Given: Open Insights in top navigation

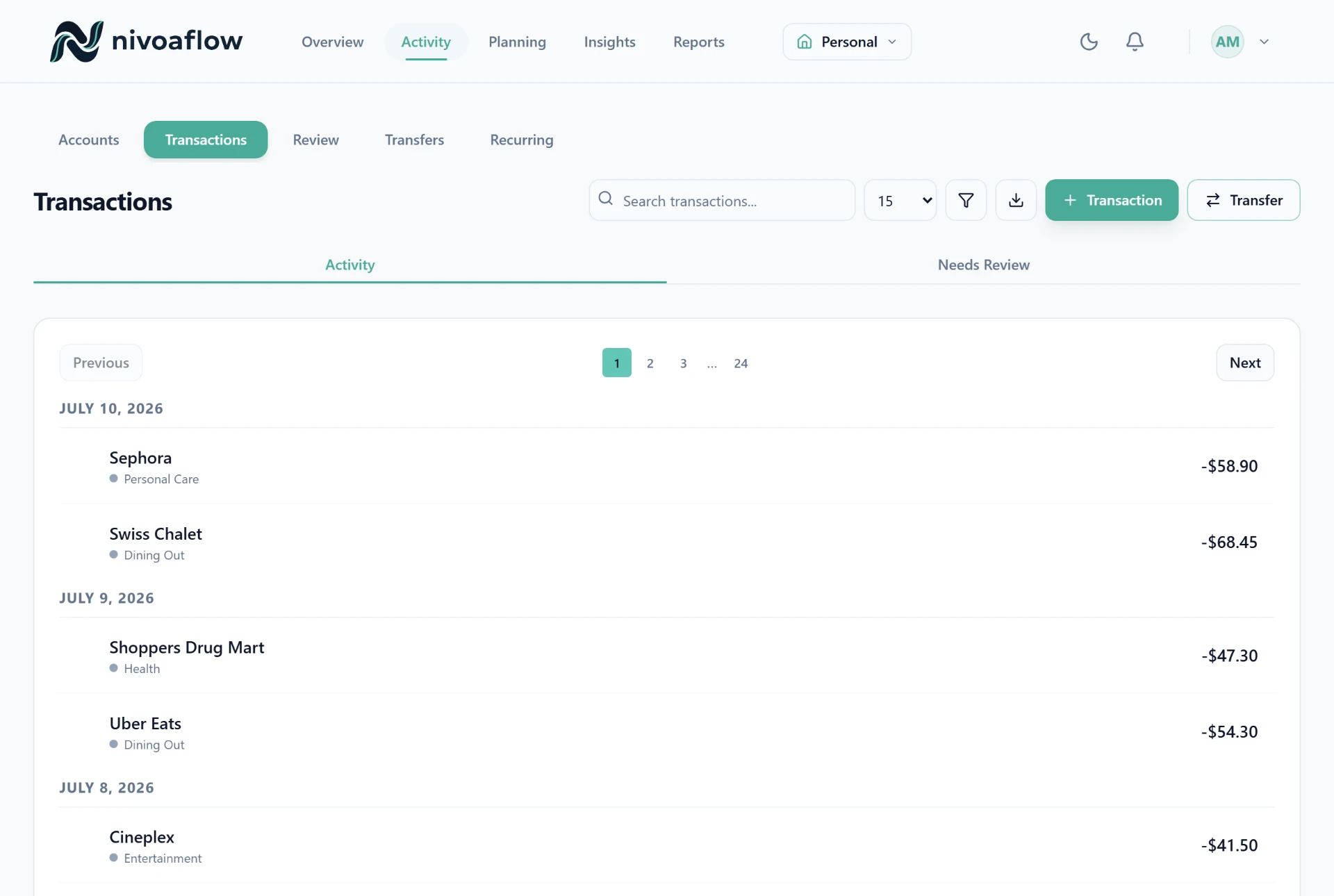Looking at the screenshot, I should click(609, 42).
